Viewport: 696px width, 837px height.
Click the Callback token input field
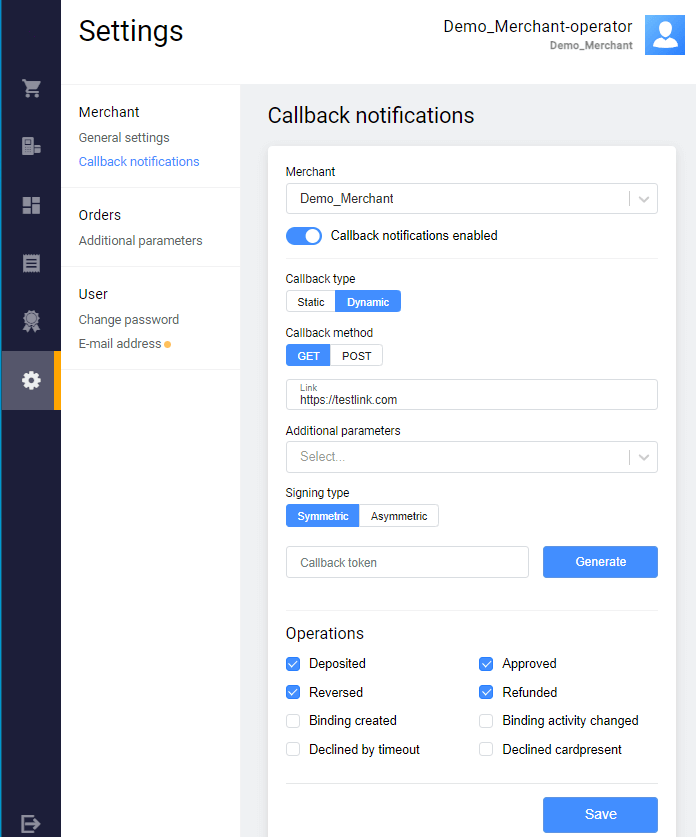[407, 563]
